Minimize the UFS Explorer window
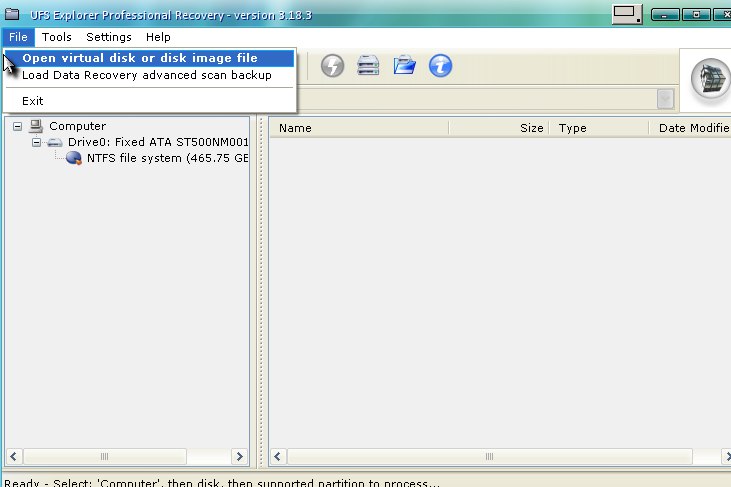731x487 pixels. click(665, 15)
